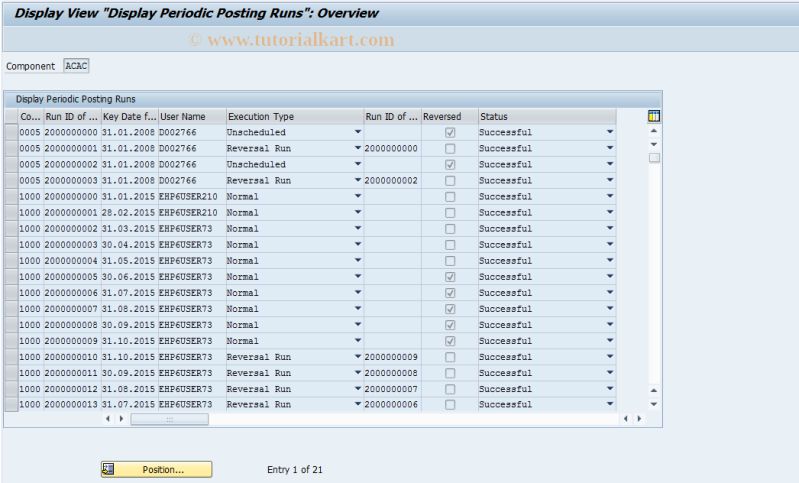This screenshot has height=483, width=799.
Task: Open Execution Type dropdown for 0005 run 2000000003
Action: [358, 180]
